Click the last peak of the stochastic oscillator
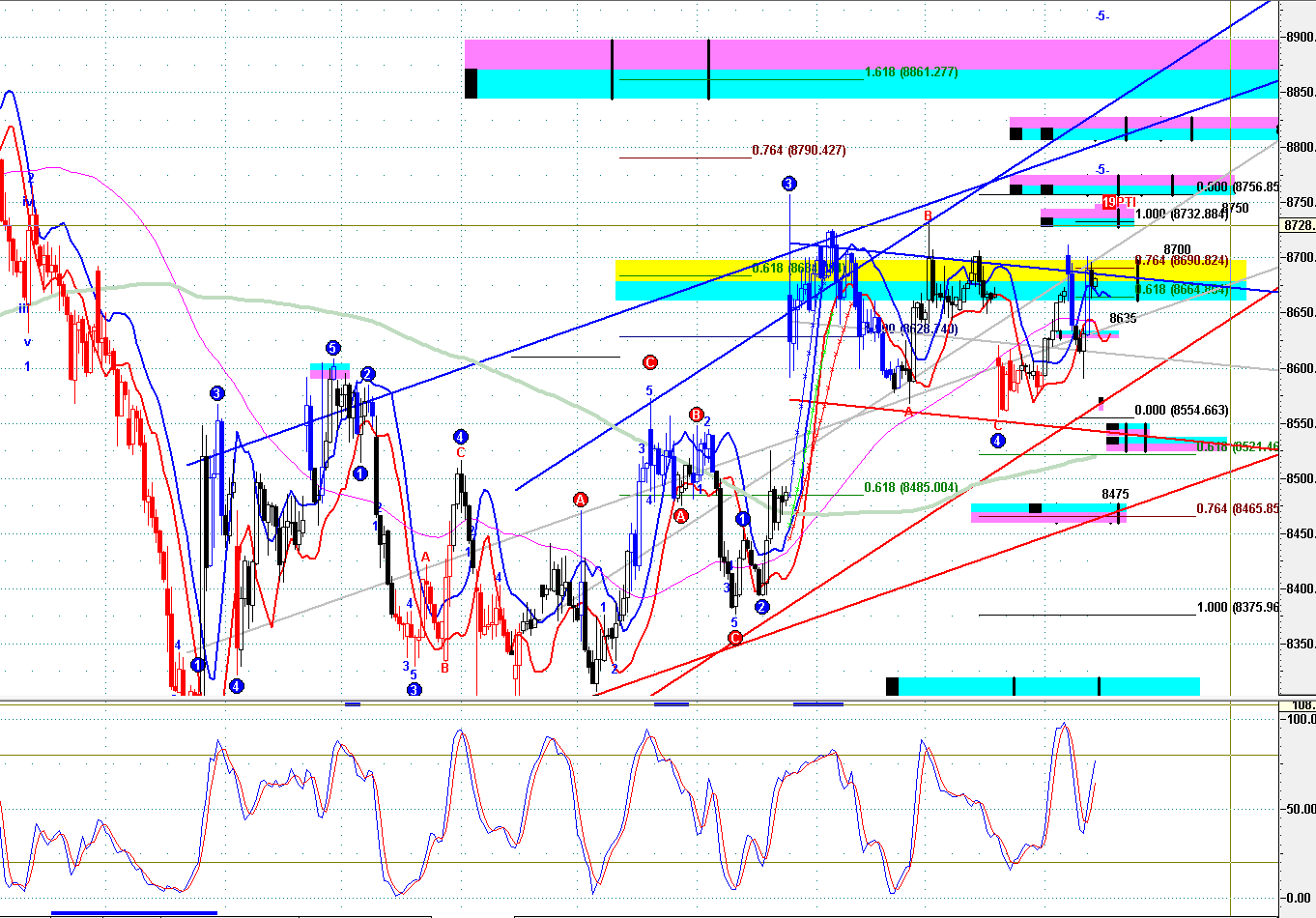1316x918 pixels. (1063, 725)
